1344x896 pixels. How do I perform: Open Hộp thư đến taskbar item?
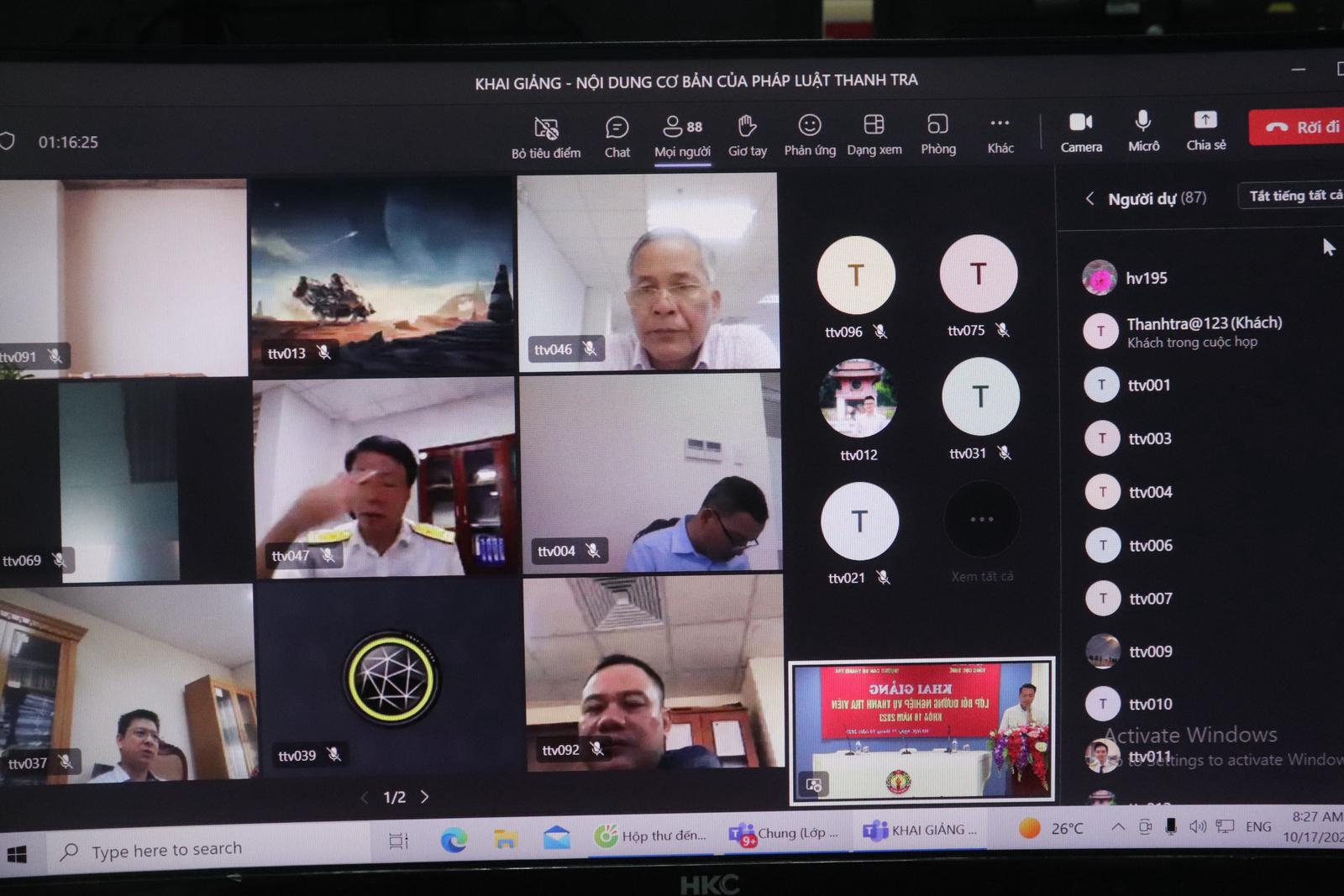(x=650, y=836)
